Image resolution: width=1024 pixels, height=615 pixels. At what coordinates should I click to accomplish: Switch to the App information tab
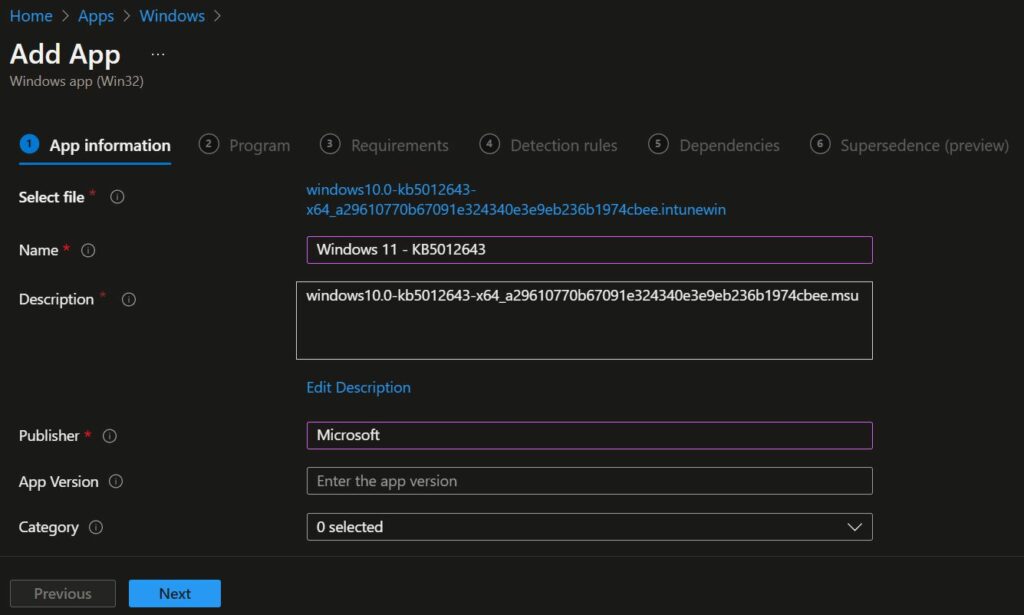[x=95, y=145]
